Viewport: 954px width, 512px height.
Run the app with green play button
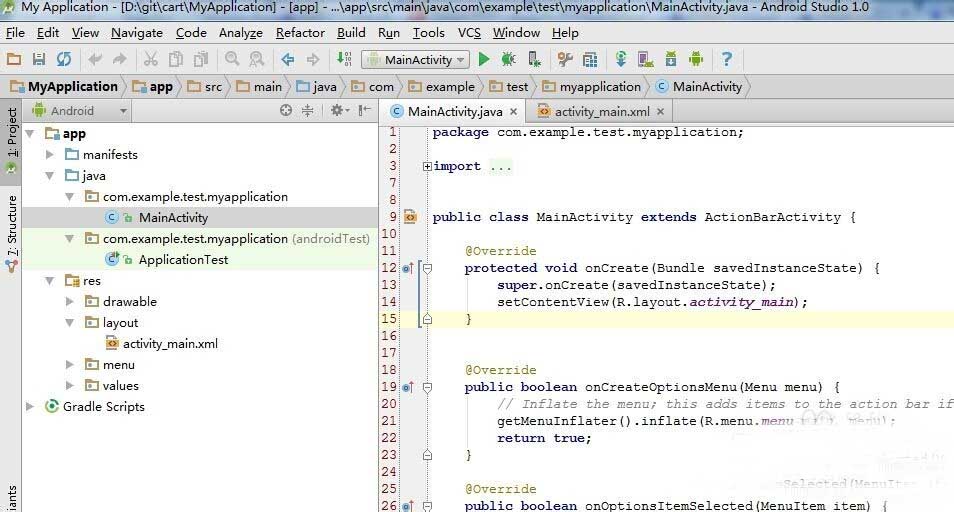(x=484, y=59)
